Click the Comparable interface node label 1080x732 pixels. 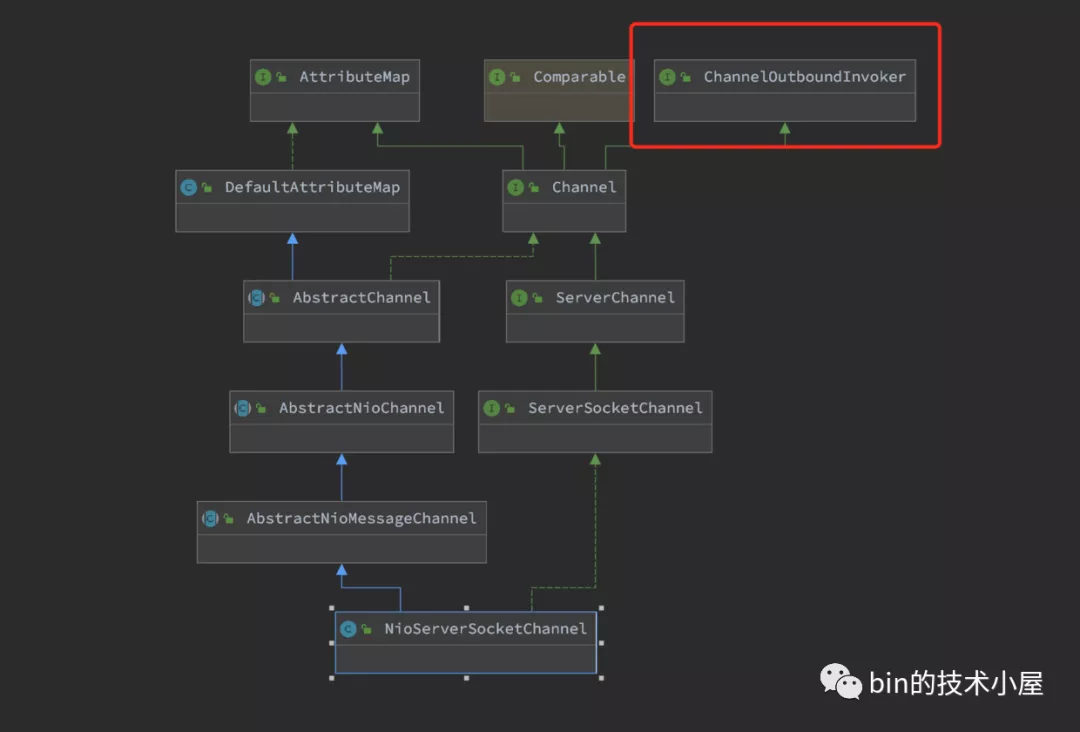point(579,76)
